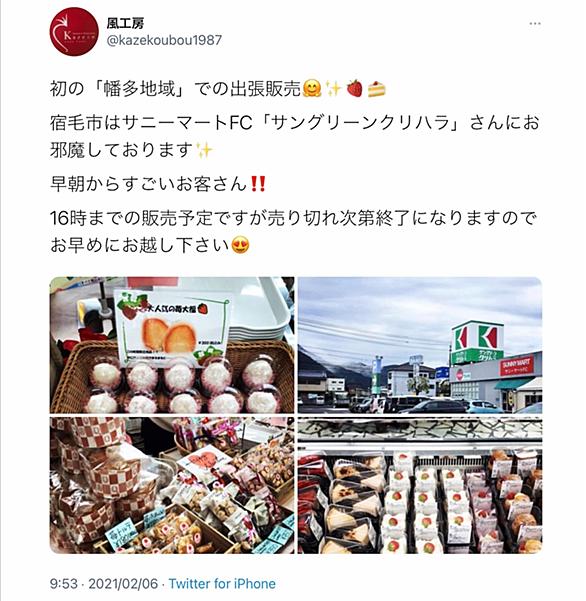This screenshot has height=601, width=586.
Task: Click the sparkles emoji after 出張販売
Action: click(333, 89)
